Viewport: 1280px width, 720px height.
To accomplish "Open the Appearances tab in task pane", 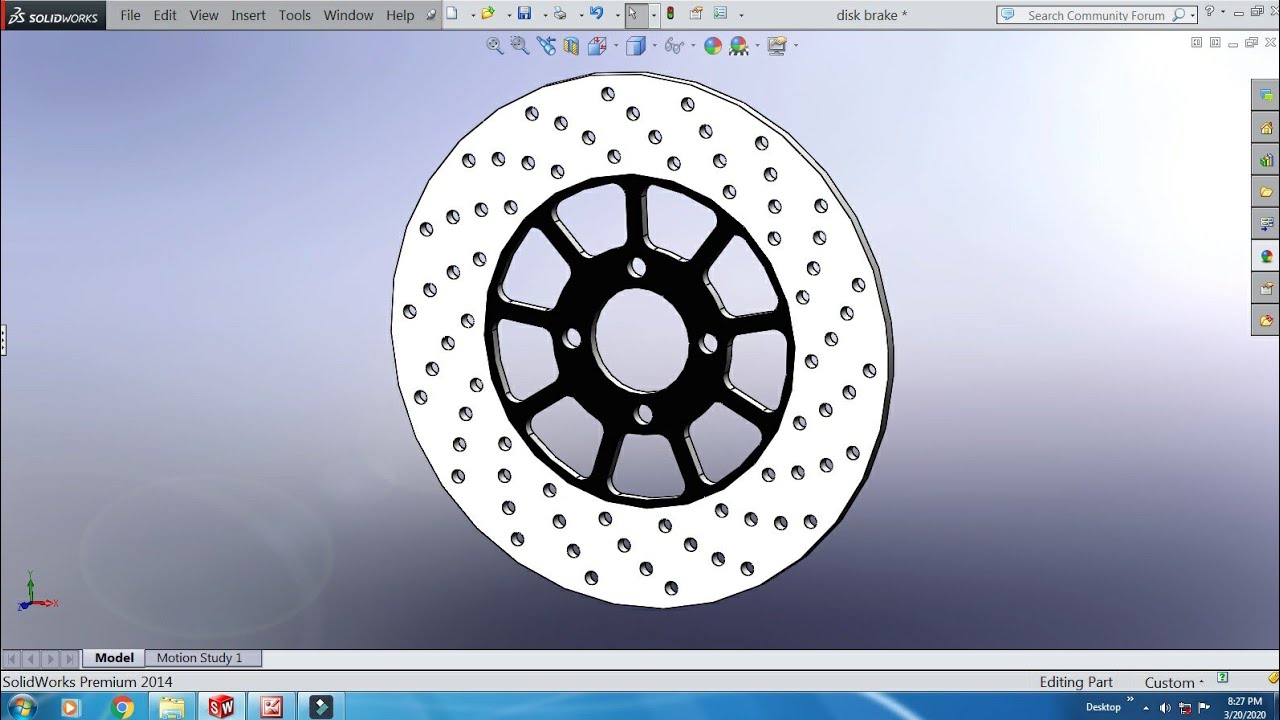I will (x=1266, y=256).
